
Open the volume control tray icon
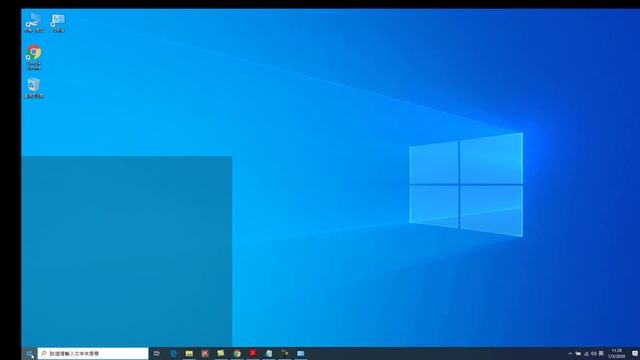pos(593,353)
